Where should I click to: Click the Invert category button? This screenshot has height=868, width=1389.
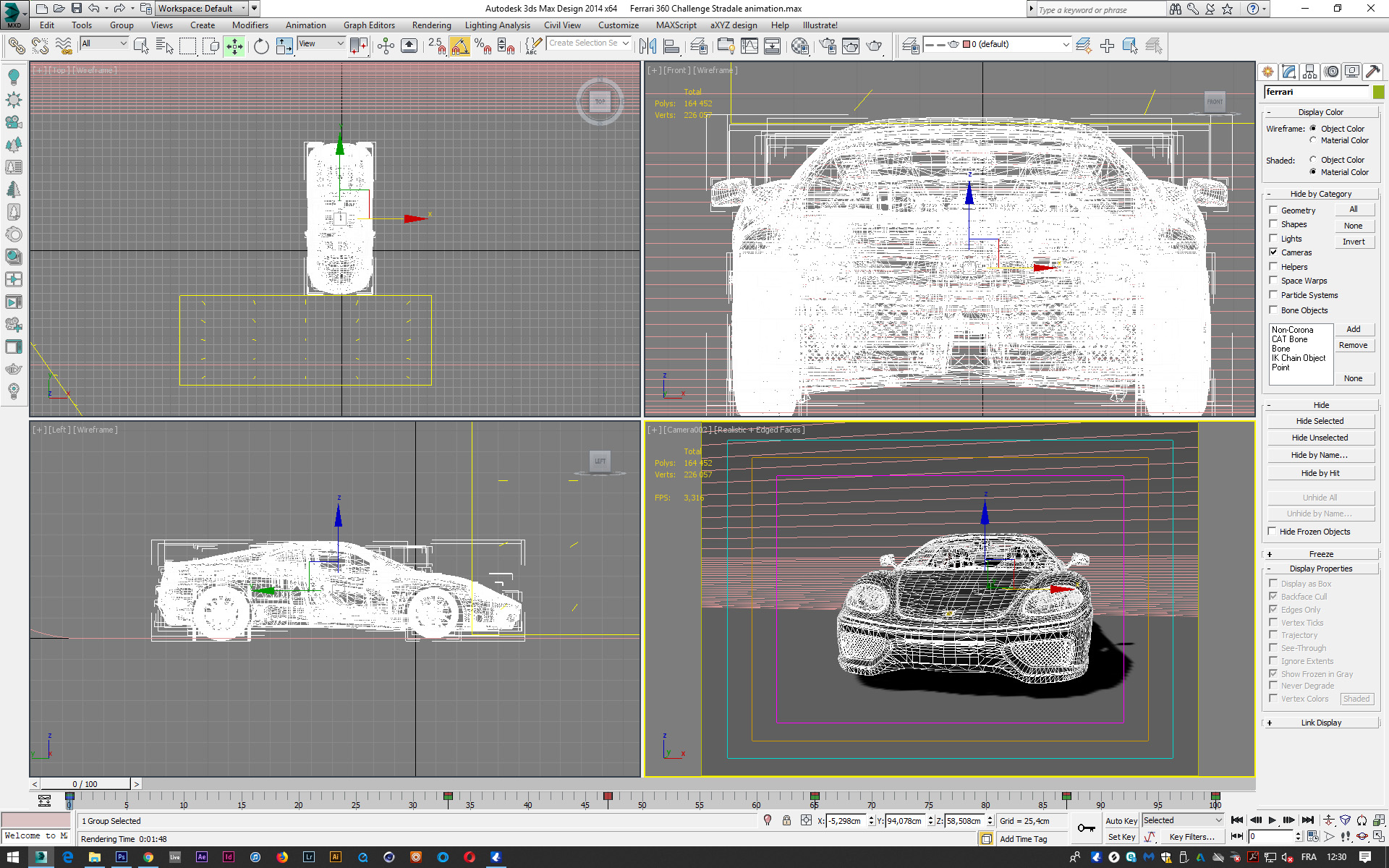tap(1354, 242)
